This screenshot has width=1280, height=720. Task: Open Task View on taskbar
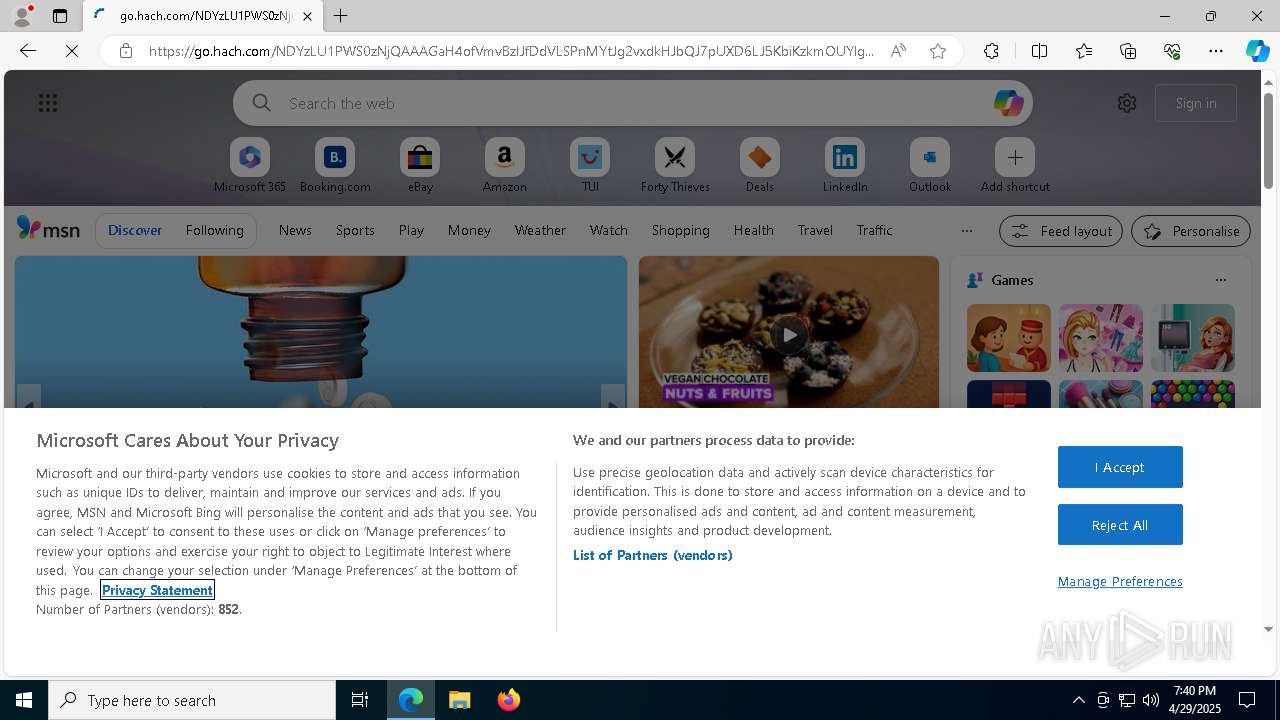[360, 700]
